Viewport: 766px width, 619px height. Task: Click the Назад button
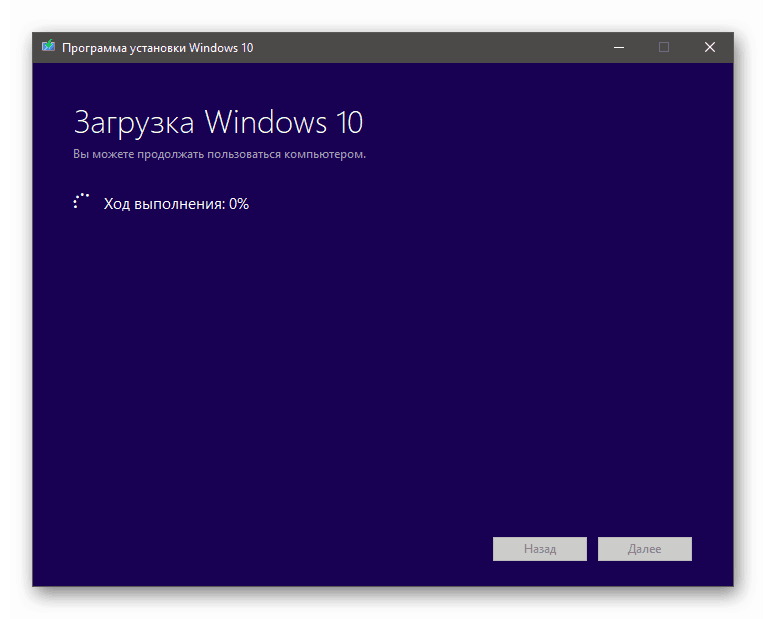point(539,549)
